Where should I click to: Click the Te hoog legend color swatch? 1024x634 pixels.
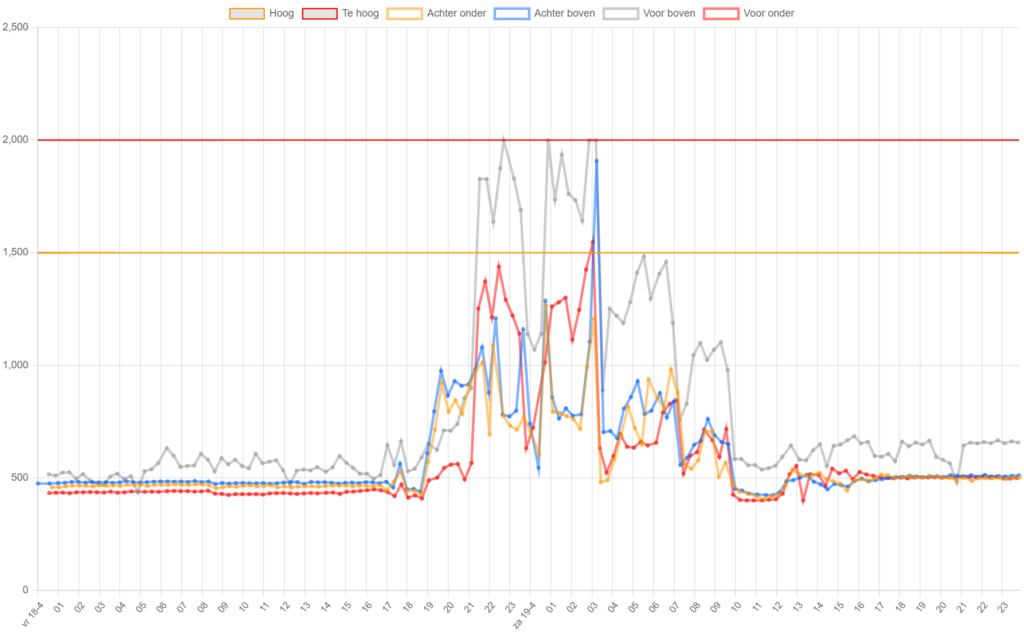319,13
